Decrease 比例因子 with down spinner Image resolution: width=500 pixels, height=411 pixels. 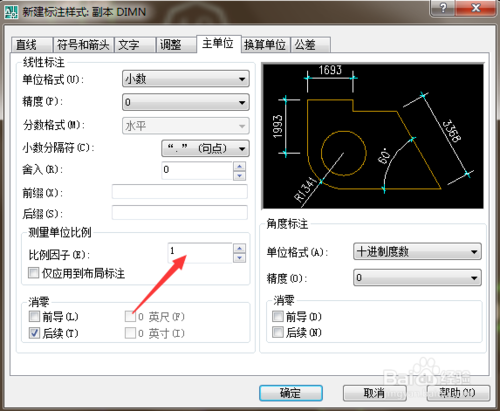(240, 258)
